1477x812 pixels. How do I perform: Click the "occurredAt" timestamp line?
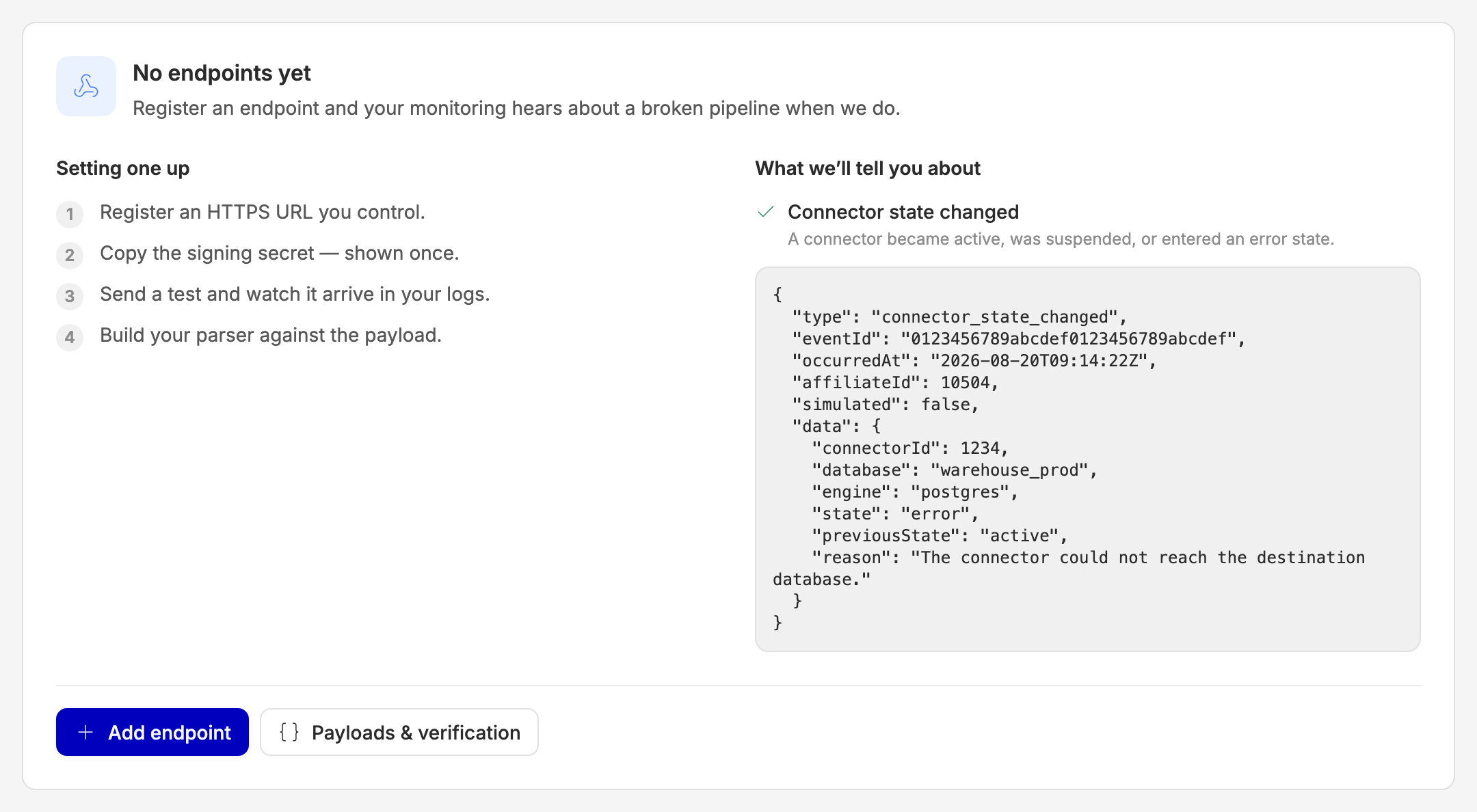974,361
